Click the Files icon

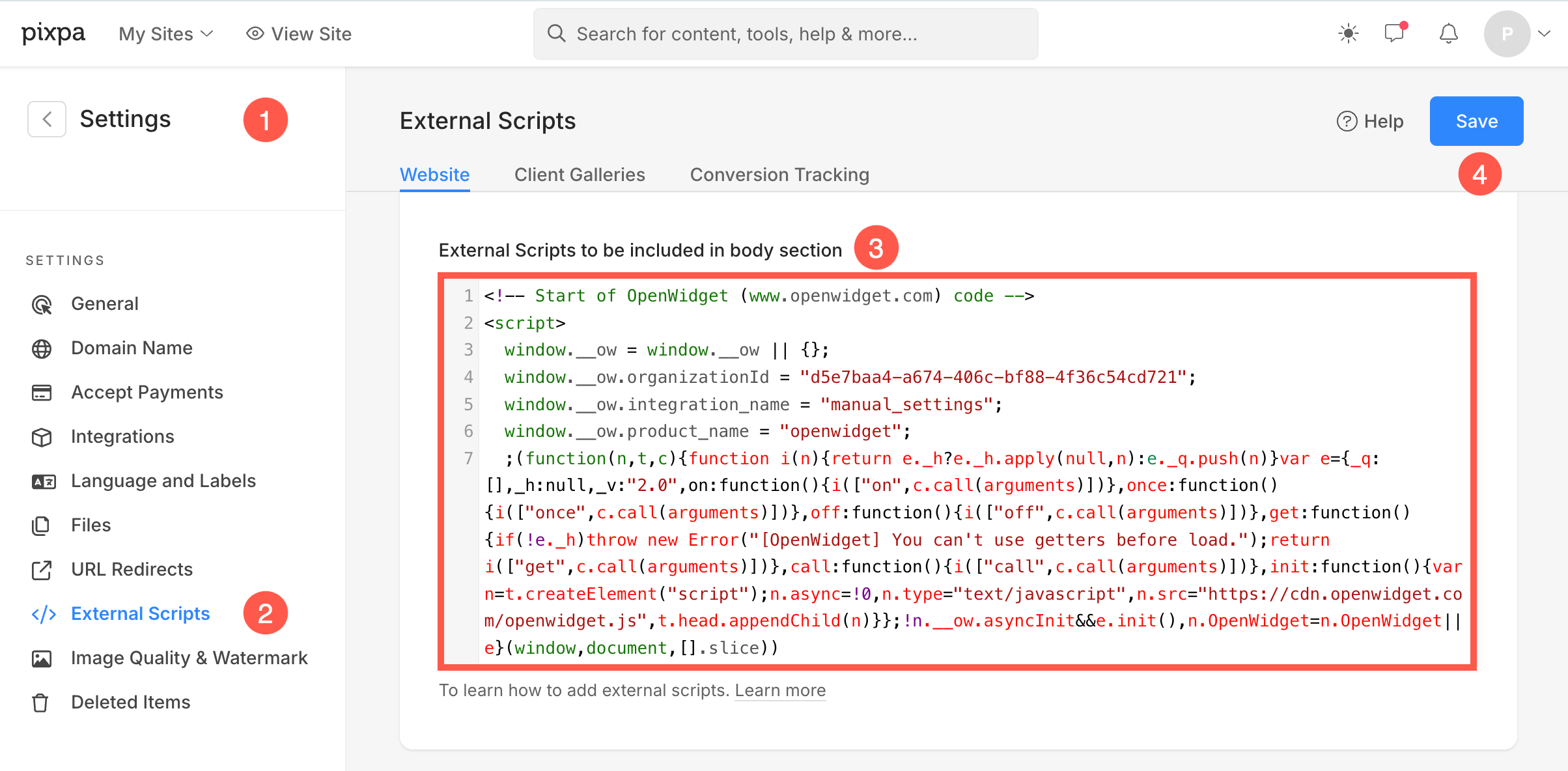pos(40,526)
